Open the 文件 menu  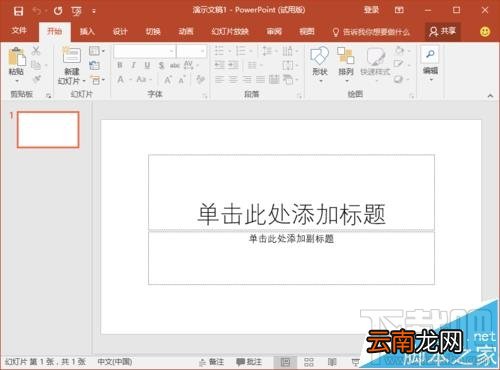tap(19, 31)
